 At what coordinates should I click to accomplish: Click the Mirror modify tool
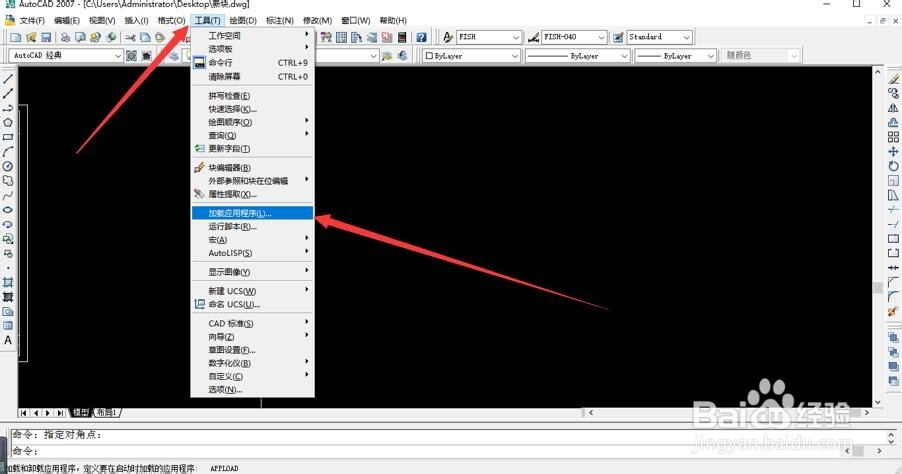(893, 108)
